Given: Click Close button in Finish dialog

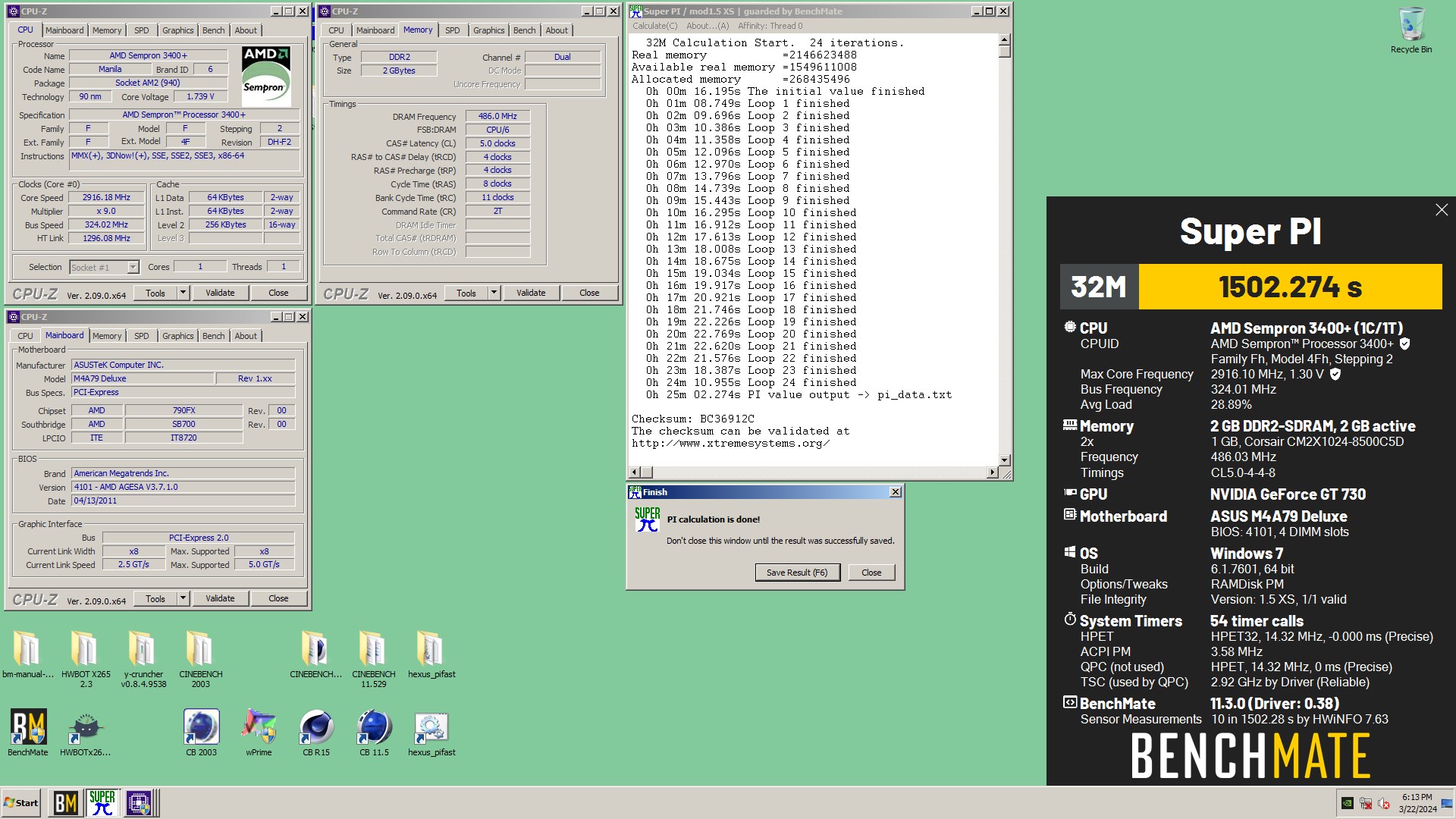Looking at the screenshot, I should coord(871,573).
